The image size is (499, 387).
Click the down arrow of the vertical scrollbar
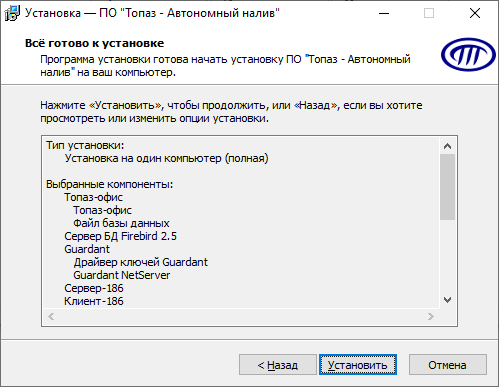coord(447,300)
